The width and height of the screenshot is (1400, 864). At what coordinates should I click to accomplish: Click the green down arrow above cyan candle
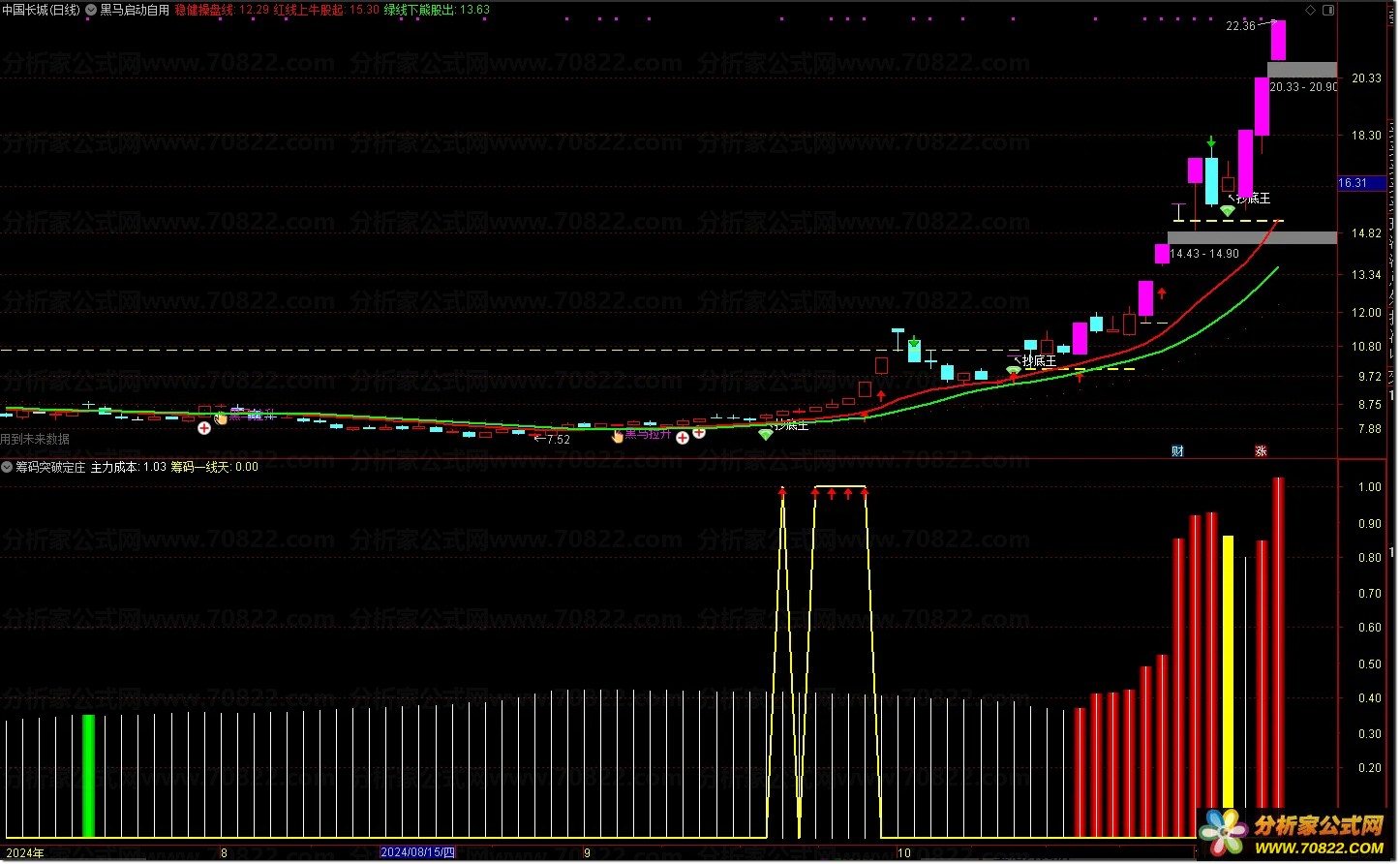tap(1211, 142)
